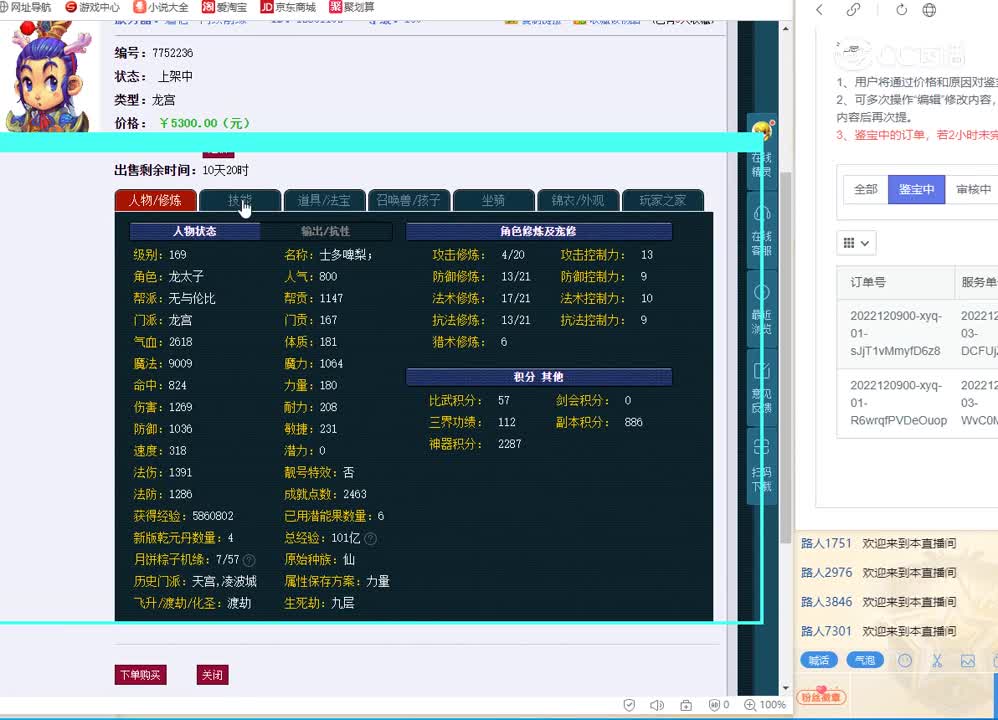Switch to the 锦衣/外观 tab

click(579, 200)
